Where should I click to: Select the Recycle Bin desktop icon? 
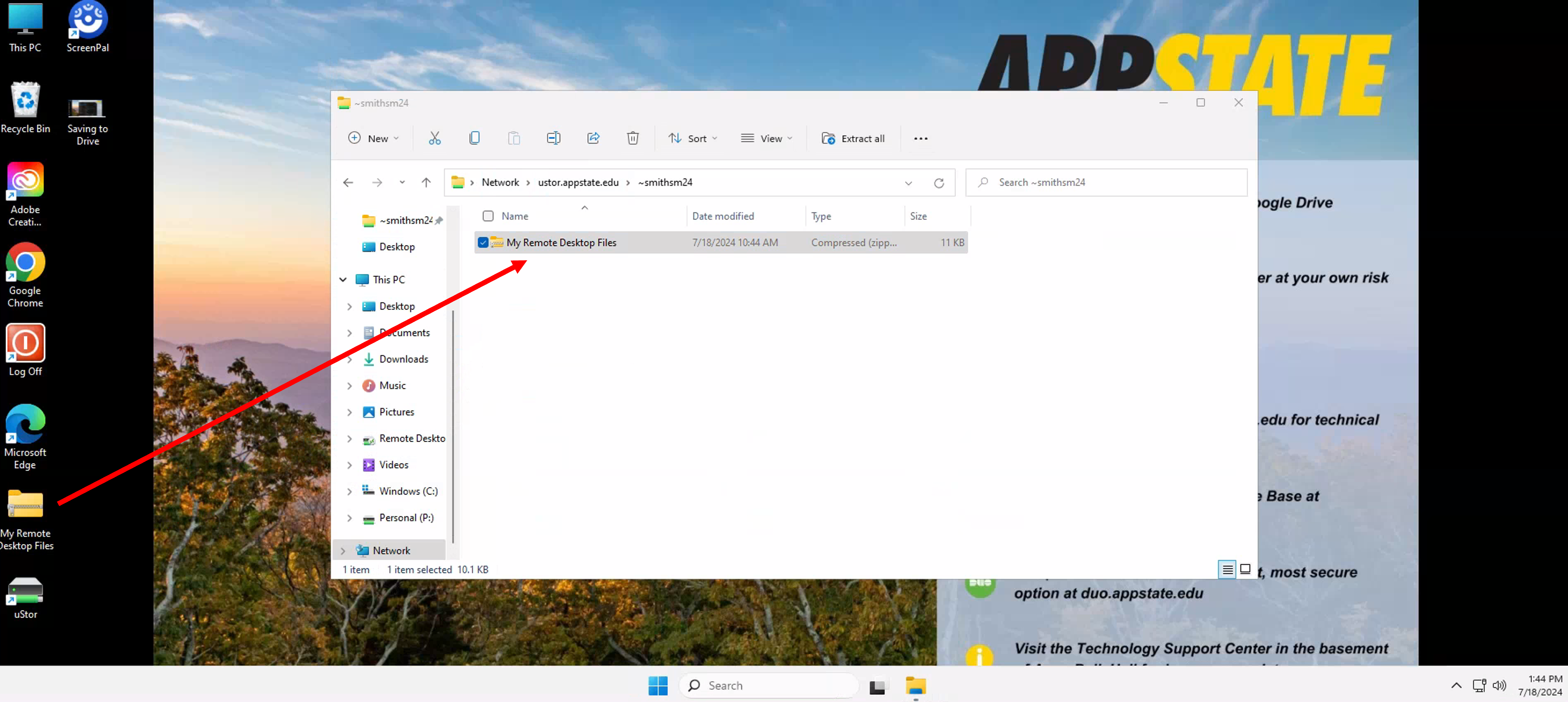pyautogui.click(x=25, y=108)
